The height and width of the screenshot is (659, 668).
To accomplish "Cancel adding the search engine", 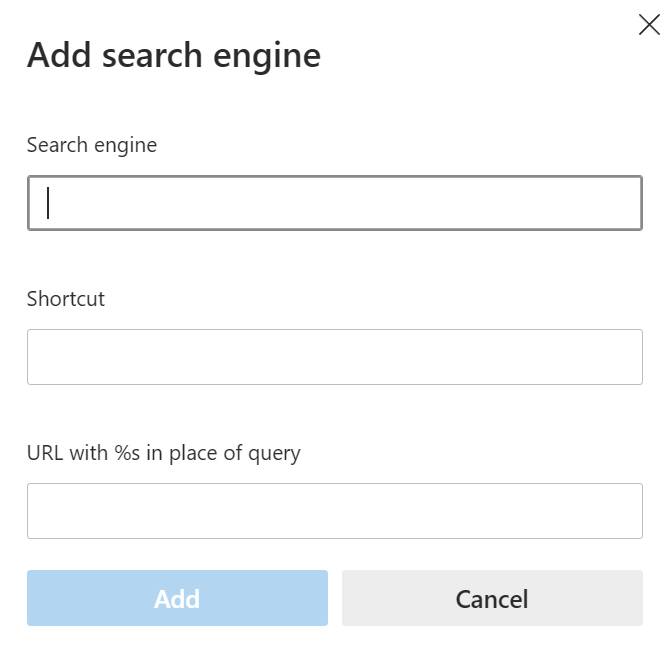I will [492, 598].
